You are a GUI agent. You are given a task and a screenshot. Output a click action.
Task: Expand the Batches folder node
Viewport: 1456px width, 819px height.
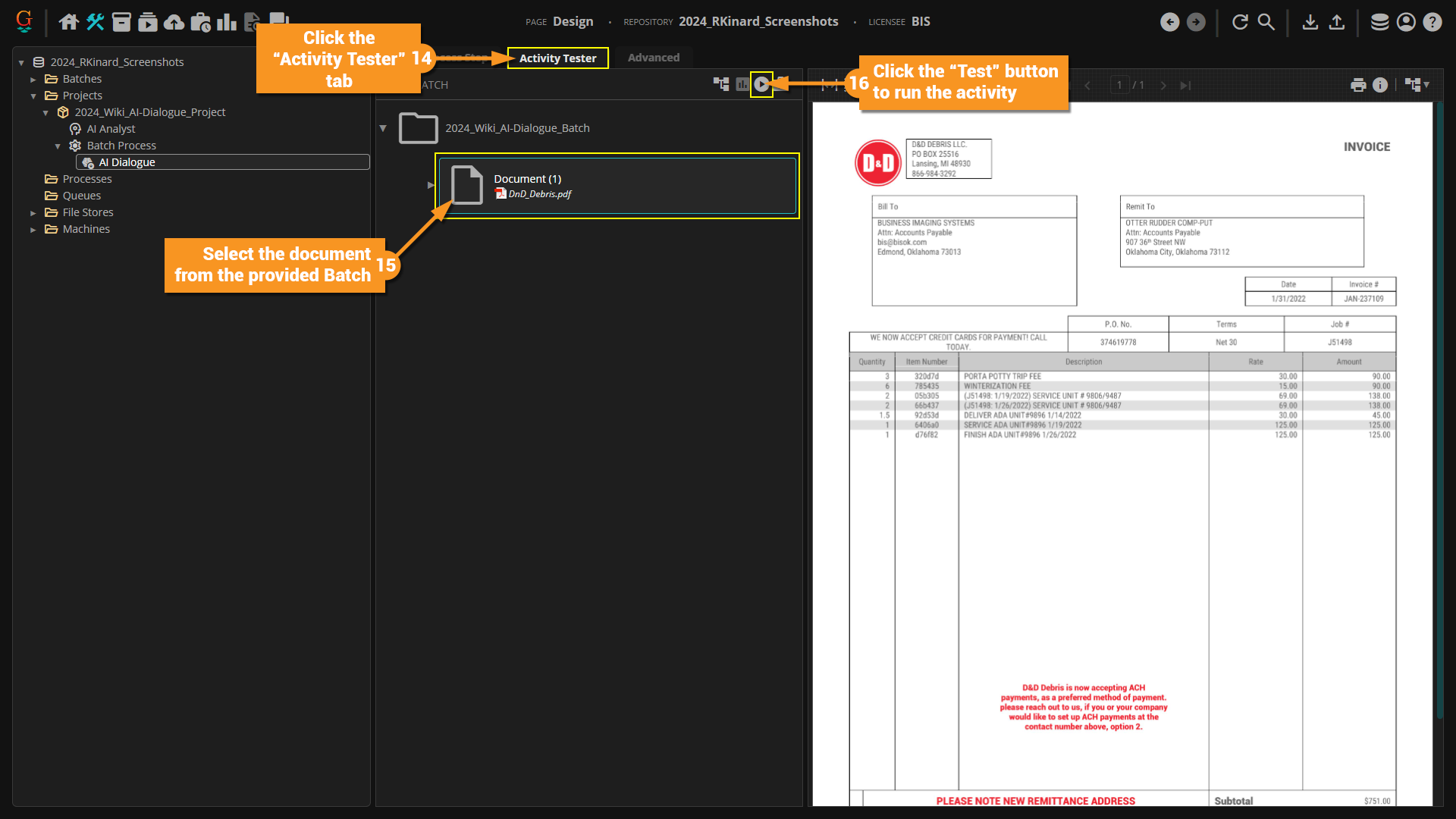click(x=33, y=79)
